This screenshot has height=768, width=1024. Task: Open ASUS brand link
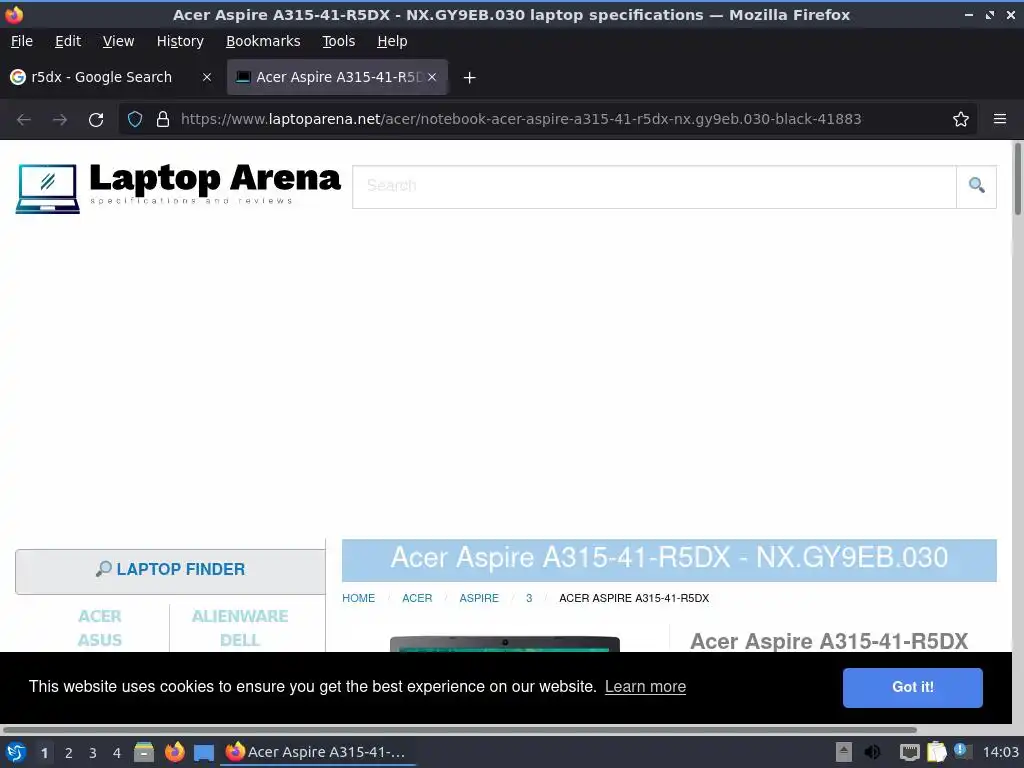coord(100,641)
